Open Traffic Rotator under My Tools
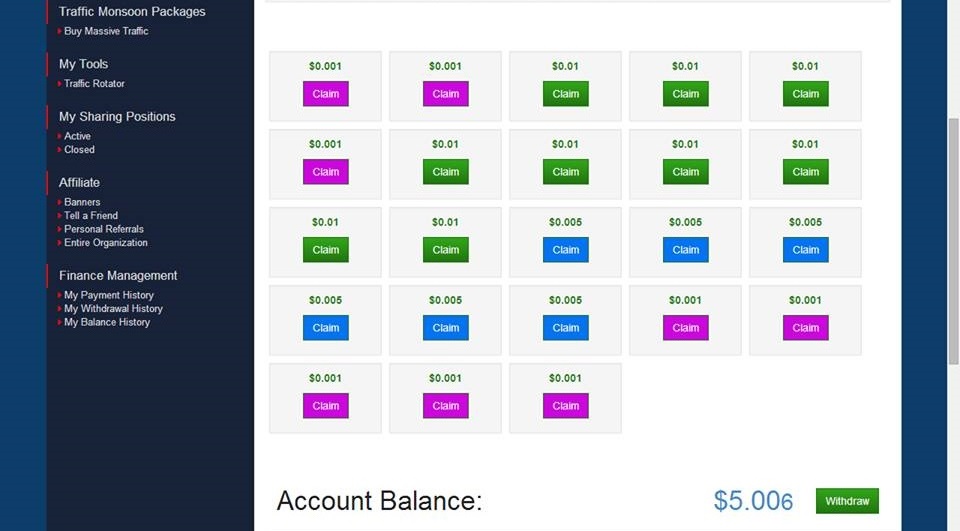The image size is (960, 531). [x=94, y=84]
